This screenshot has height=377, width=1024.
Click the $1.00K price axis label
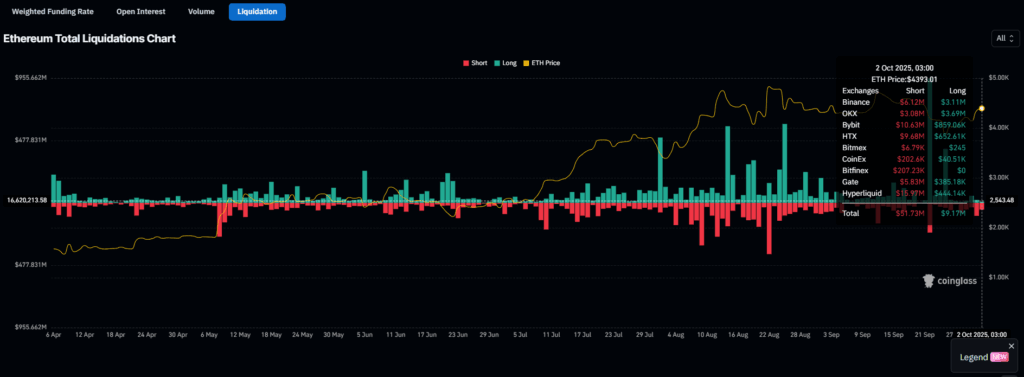[x=999, y=277]
